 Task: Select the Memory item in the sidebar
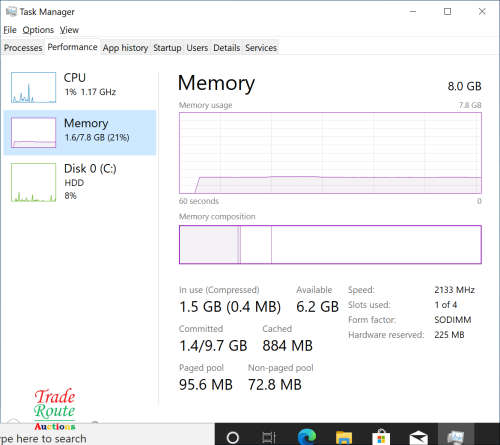80,132
